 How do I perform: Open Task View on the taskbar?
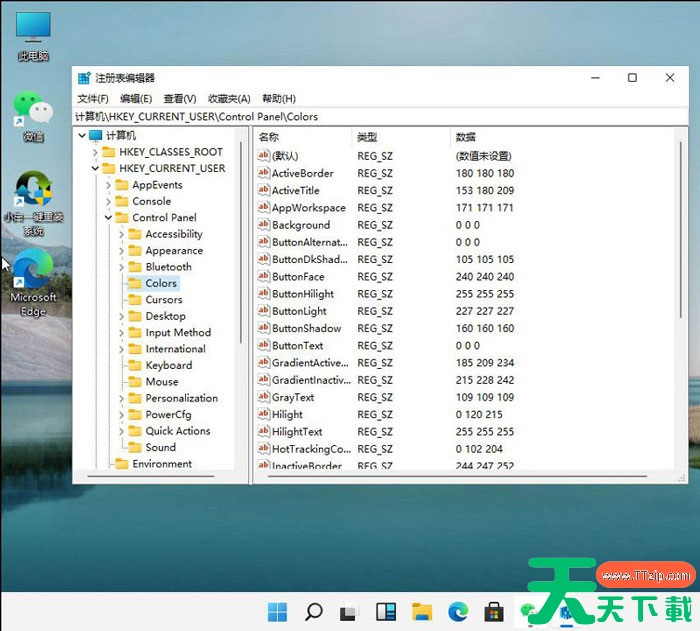point(349,612)
